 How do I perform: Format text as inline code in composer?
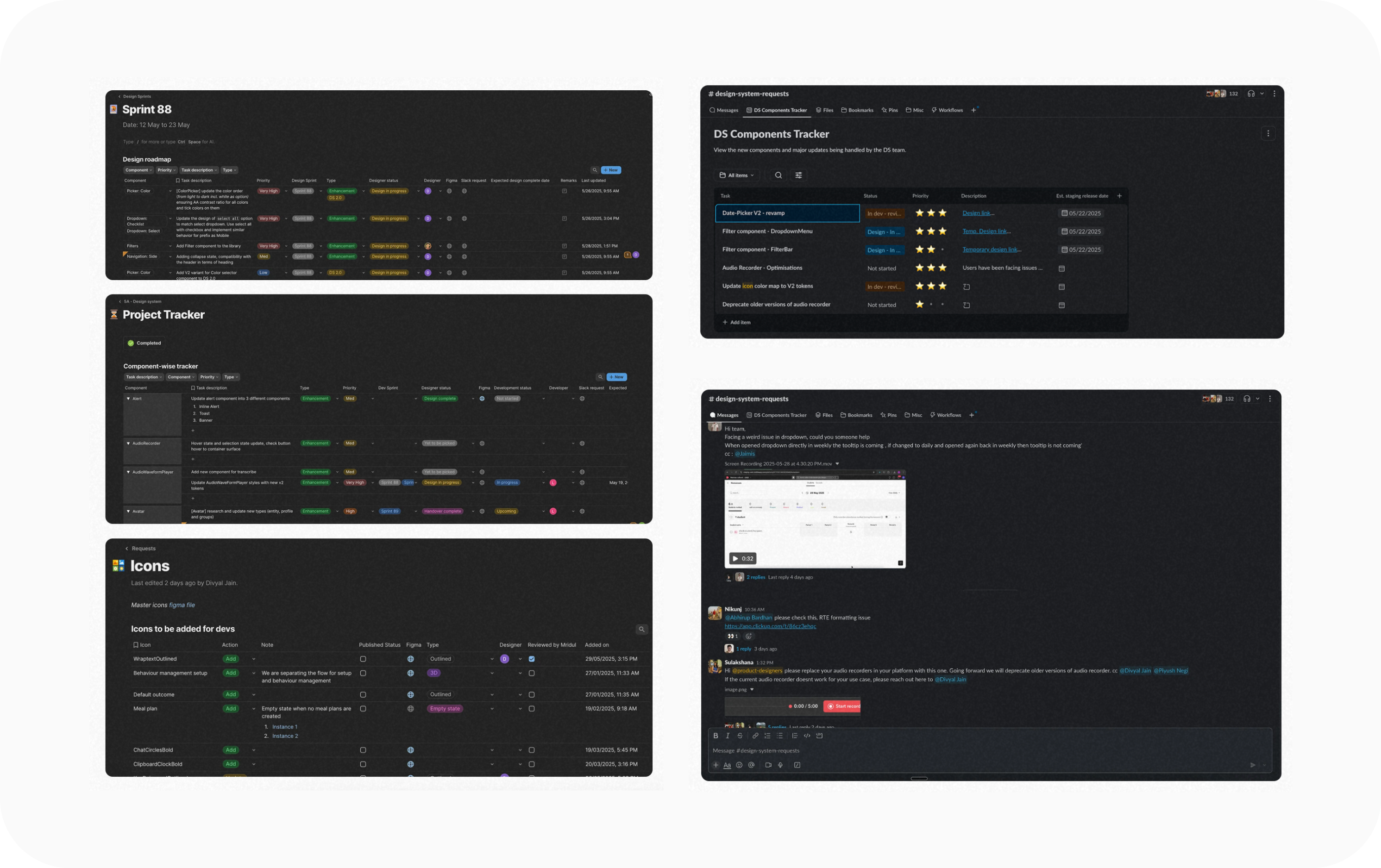(x=807, y=736)
